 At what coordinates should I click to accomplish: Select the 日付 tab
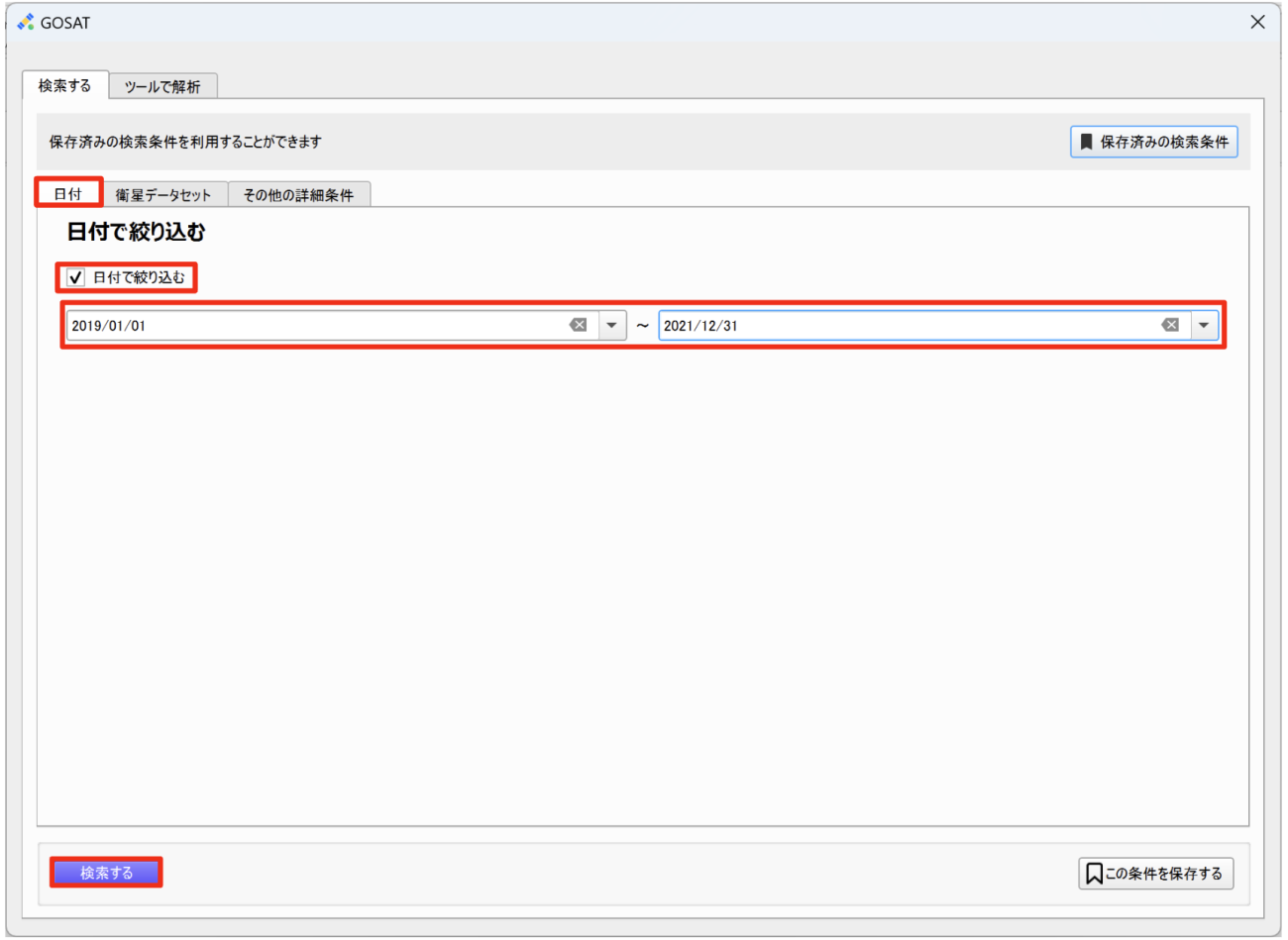coord(68,194)
